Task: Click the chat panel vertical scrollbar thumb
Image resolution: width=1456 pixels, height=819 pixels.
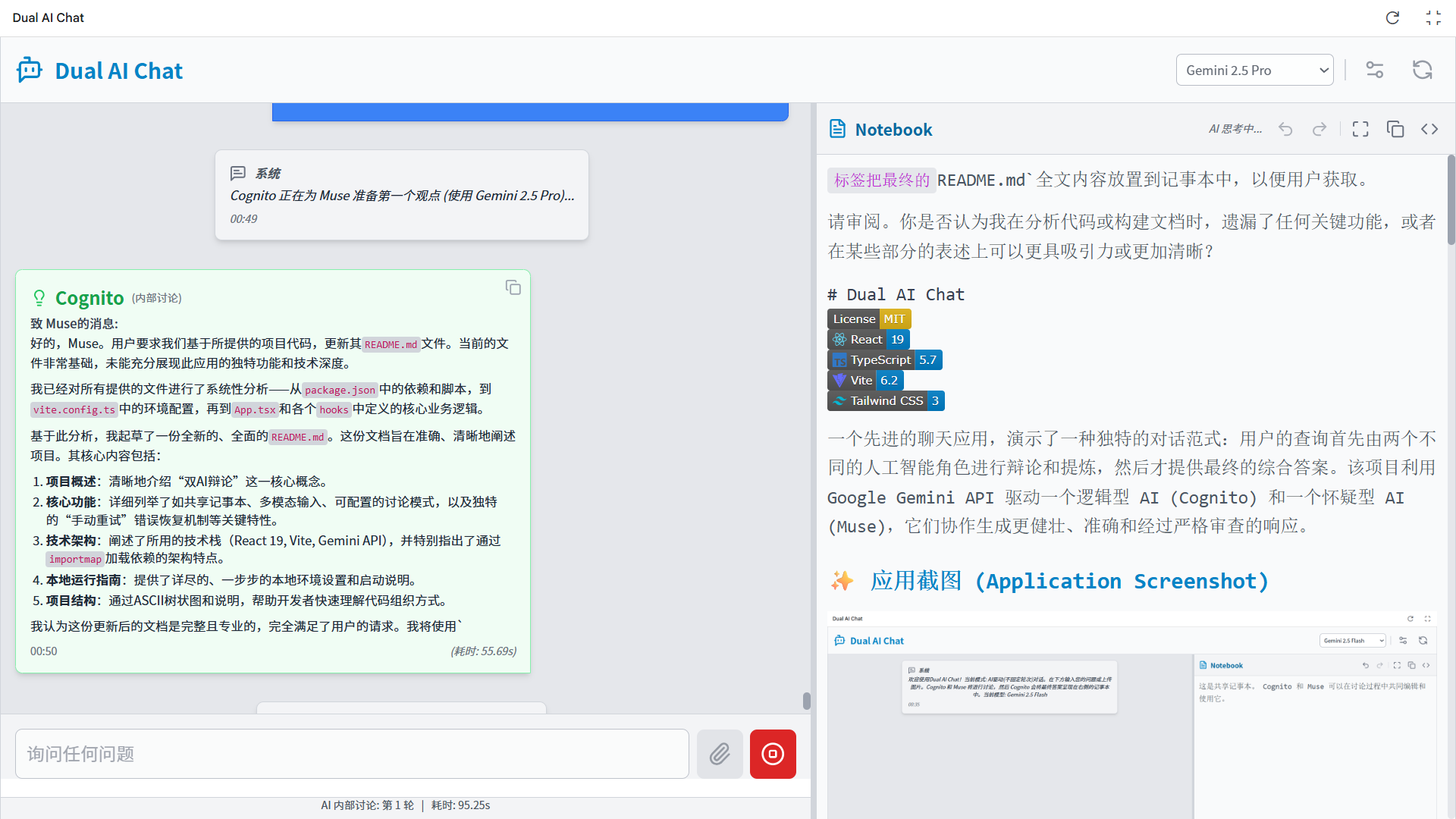Action: tap(807, 701)
